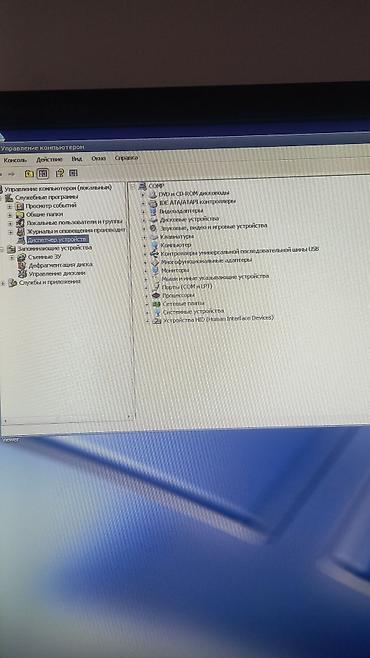
Task: Click the Up one level folder icon
Action: tap(29, 173)
